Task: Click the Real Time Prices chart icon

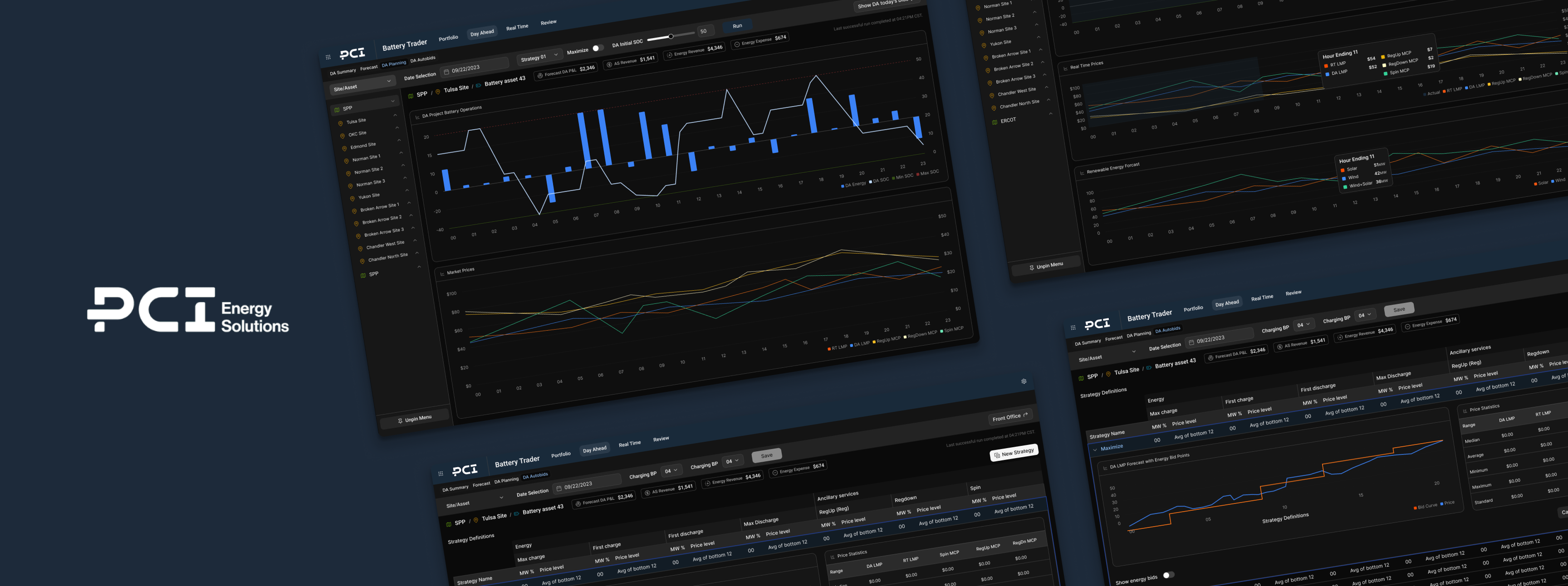Action: point(1065,68)
